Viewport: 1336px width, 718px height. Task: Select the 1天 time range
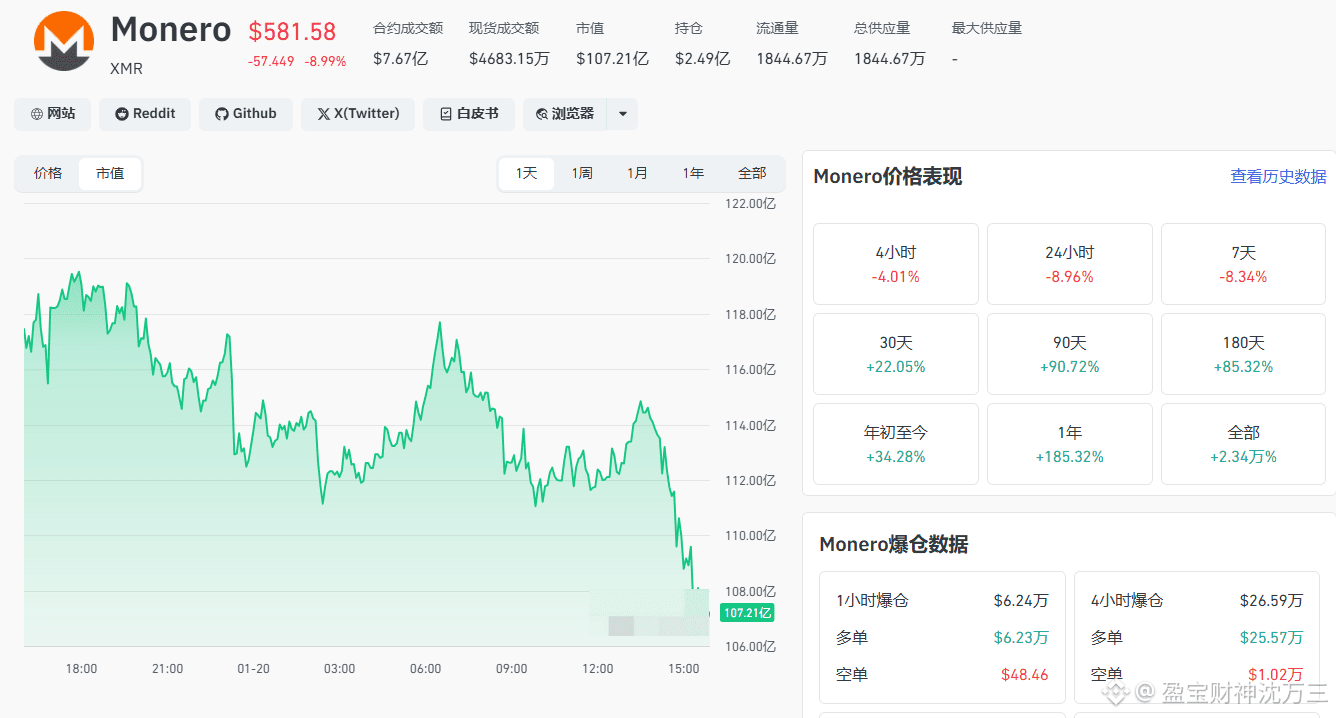[527, 173]
